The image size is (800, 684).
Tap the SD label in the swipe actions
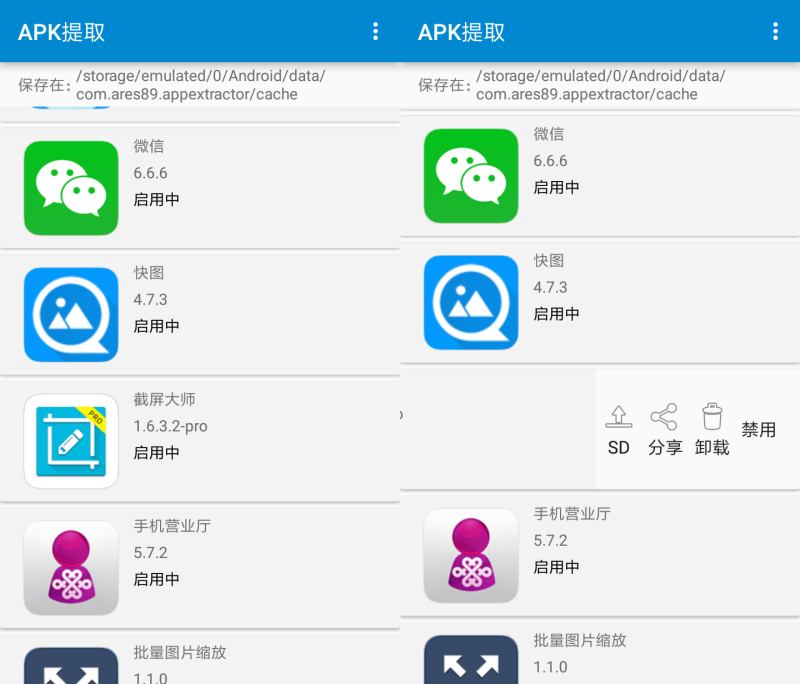pos(618,447)
